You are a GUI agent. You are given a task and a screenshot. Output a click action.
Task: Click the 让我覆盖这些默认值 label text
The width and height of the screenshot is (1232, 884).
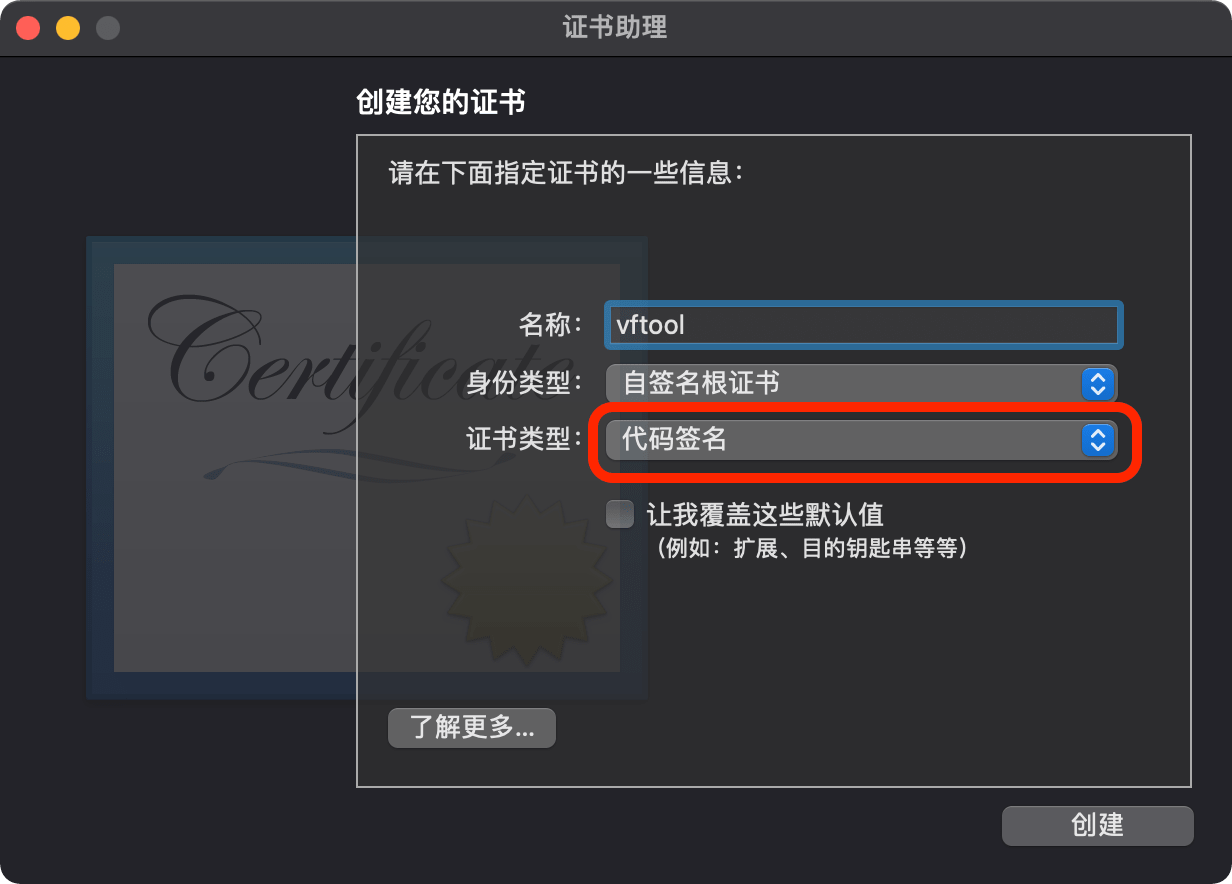coord(765,515)
